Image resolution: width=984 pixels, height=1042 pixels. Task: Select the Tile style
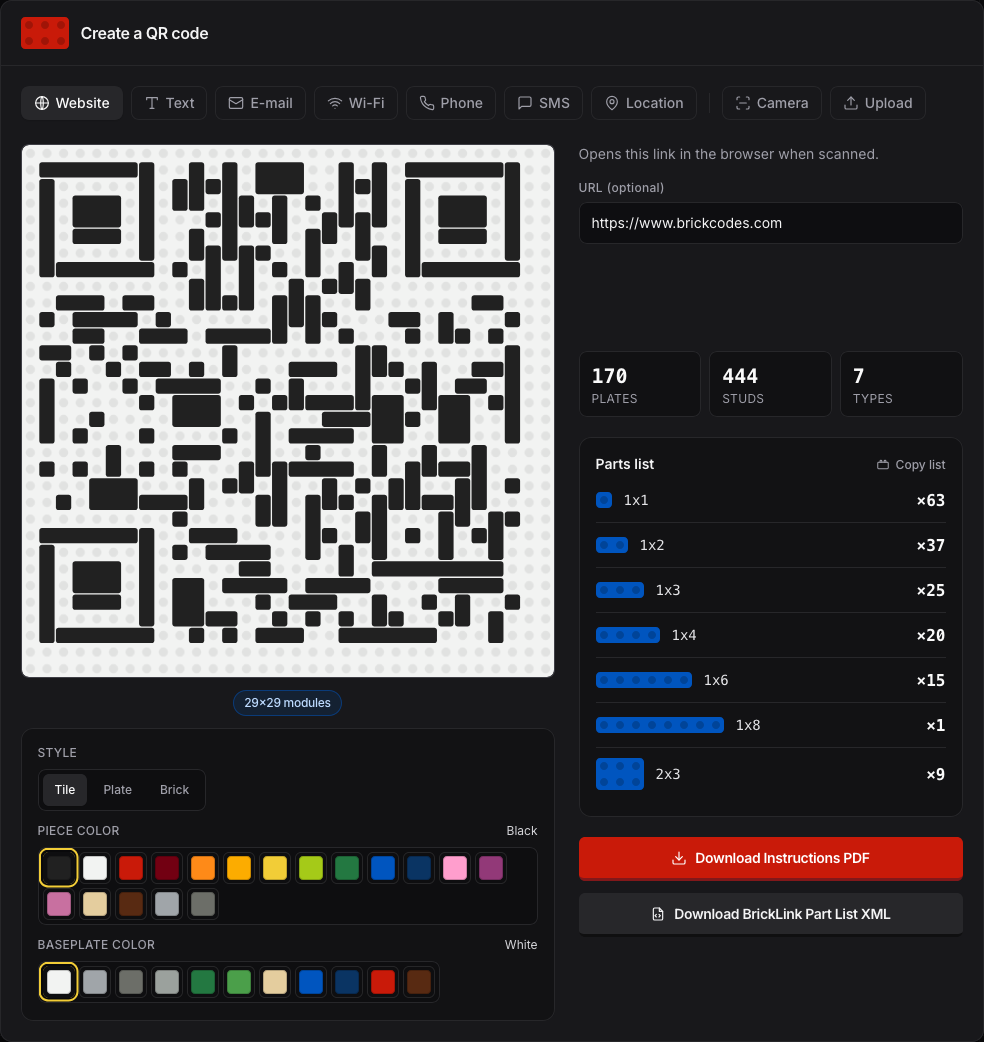[65, 789]
